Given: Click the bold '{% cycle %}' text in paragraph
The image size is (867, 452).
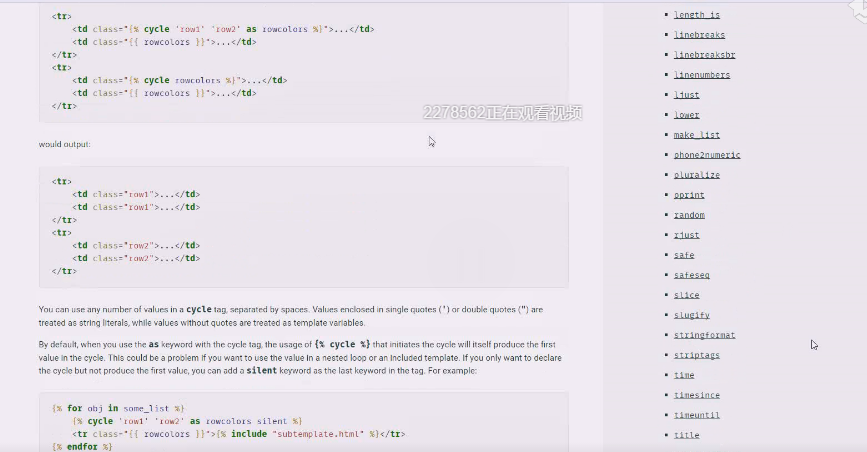Looking at the screenshot, I should coord(342,344).
